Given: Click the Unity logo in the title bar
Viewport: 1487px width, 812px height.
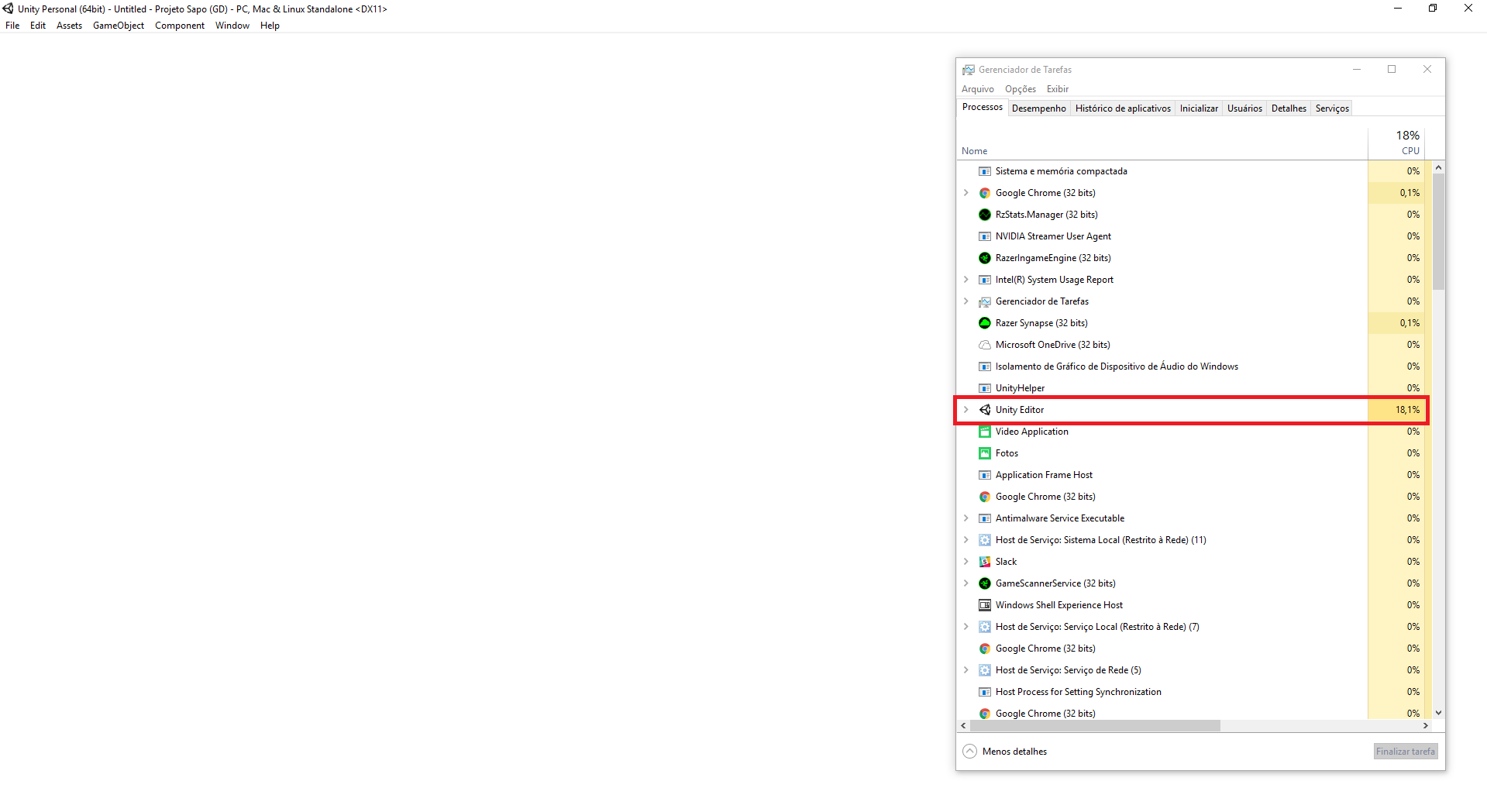Looking at the screenshot, I should coord(8,9).
